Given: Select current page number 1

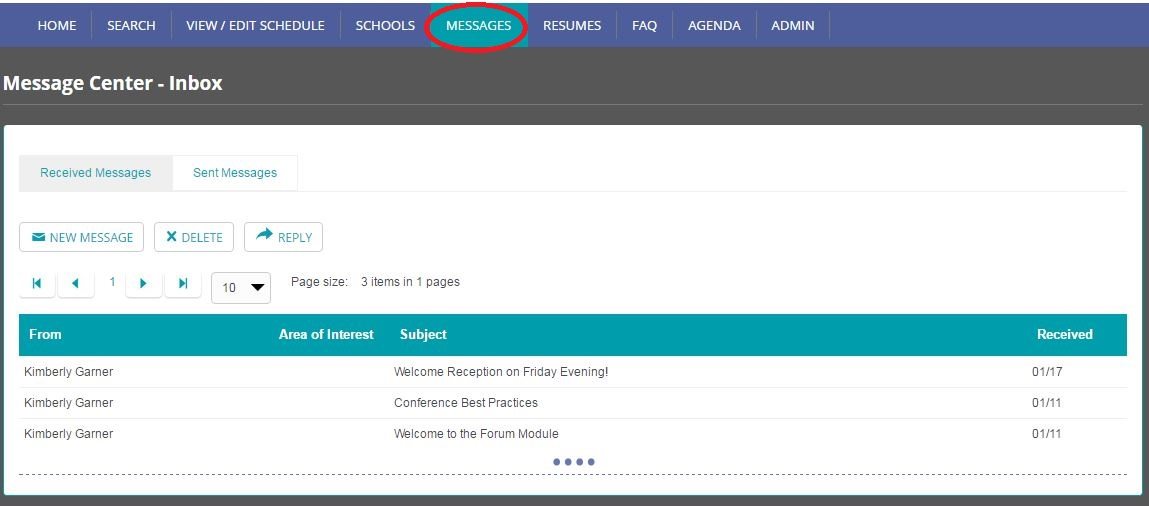Looking at the screenshot, I should [112, 281].
